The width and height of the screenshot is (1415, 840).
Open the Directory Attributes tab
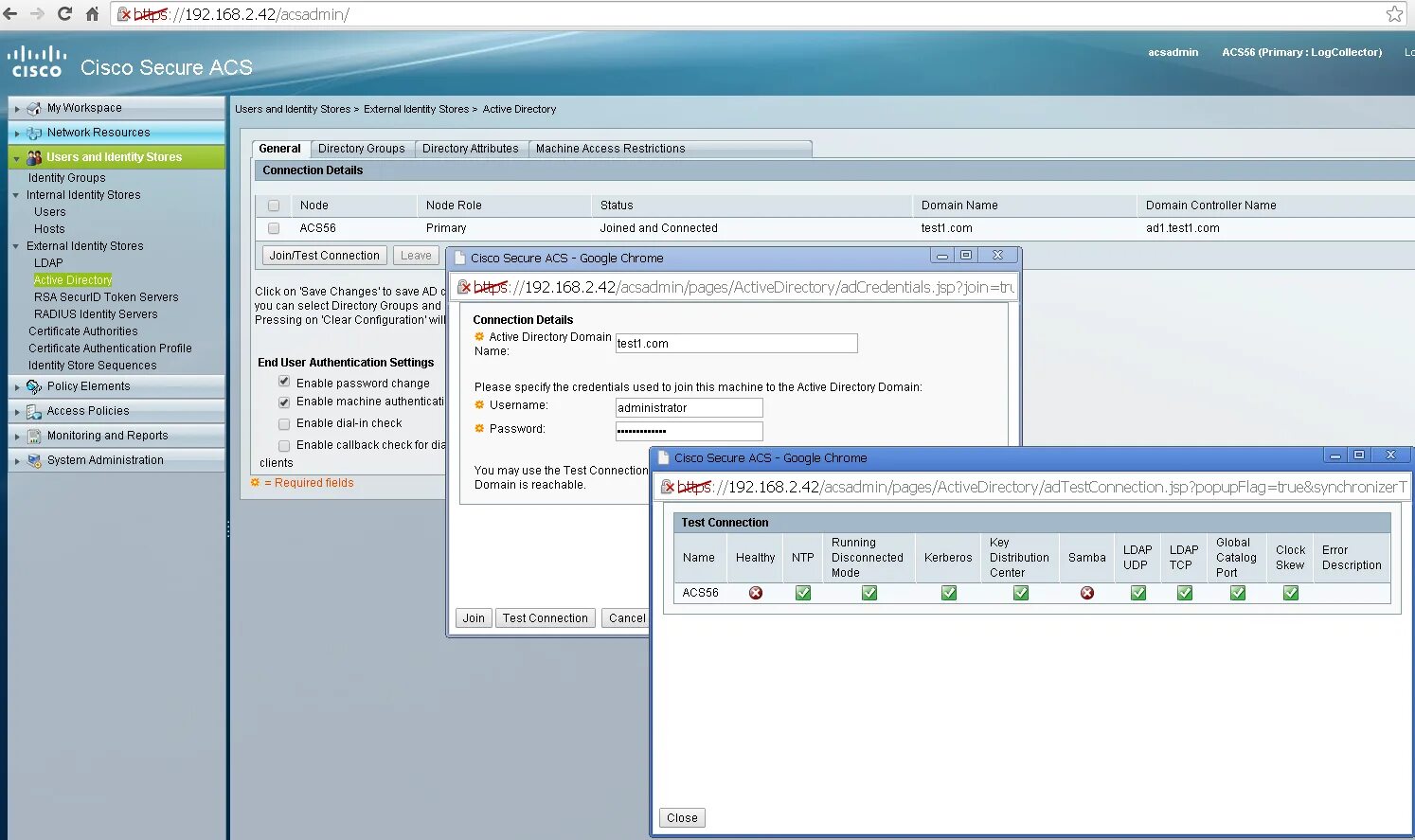click(x=471, y=149)
